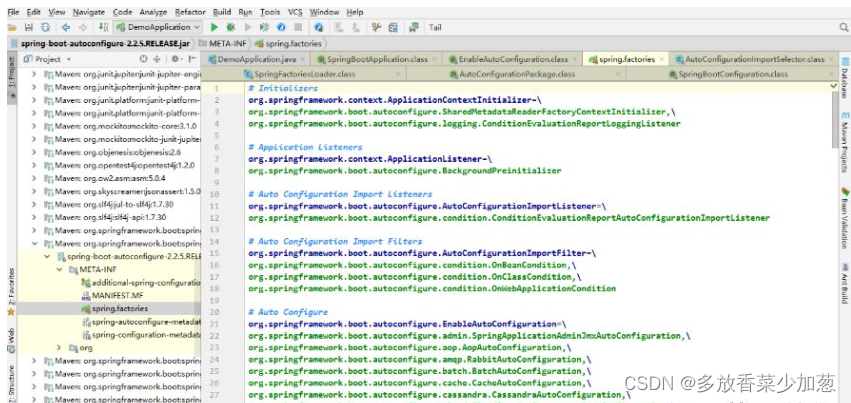The image size is (851, 403).
Task: Click the Run with Coverage icon
Action: [264, 27]
